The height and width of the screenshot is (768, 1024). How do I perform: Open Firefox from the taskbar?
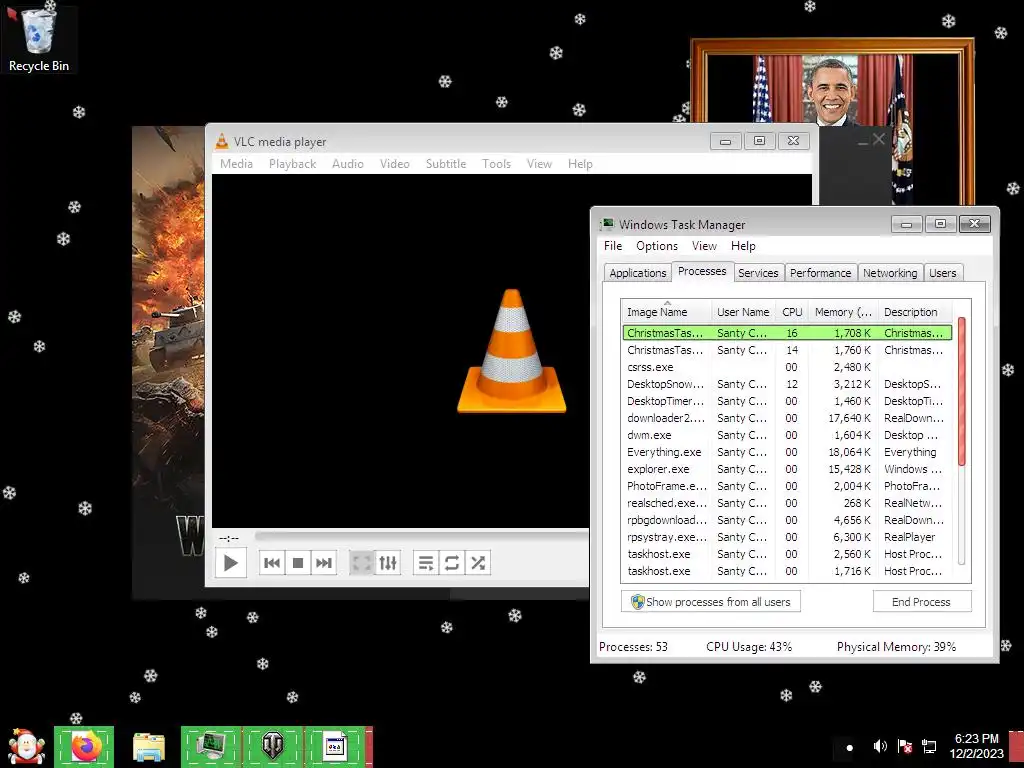click(x=84, y=746)
